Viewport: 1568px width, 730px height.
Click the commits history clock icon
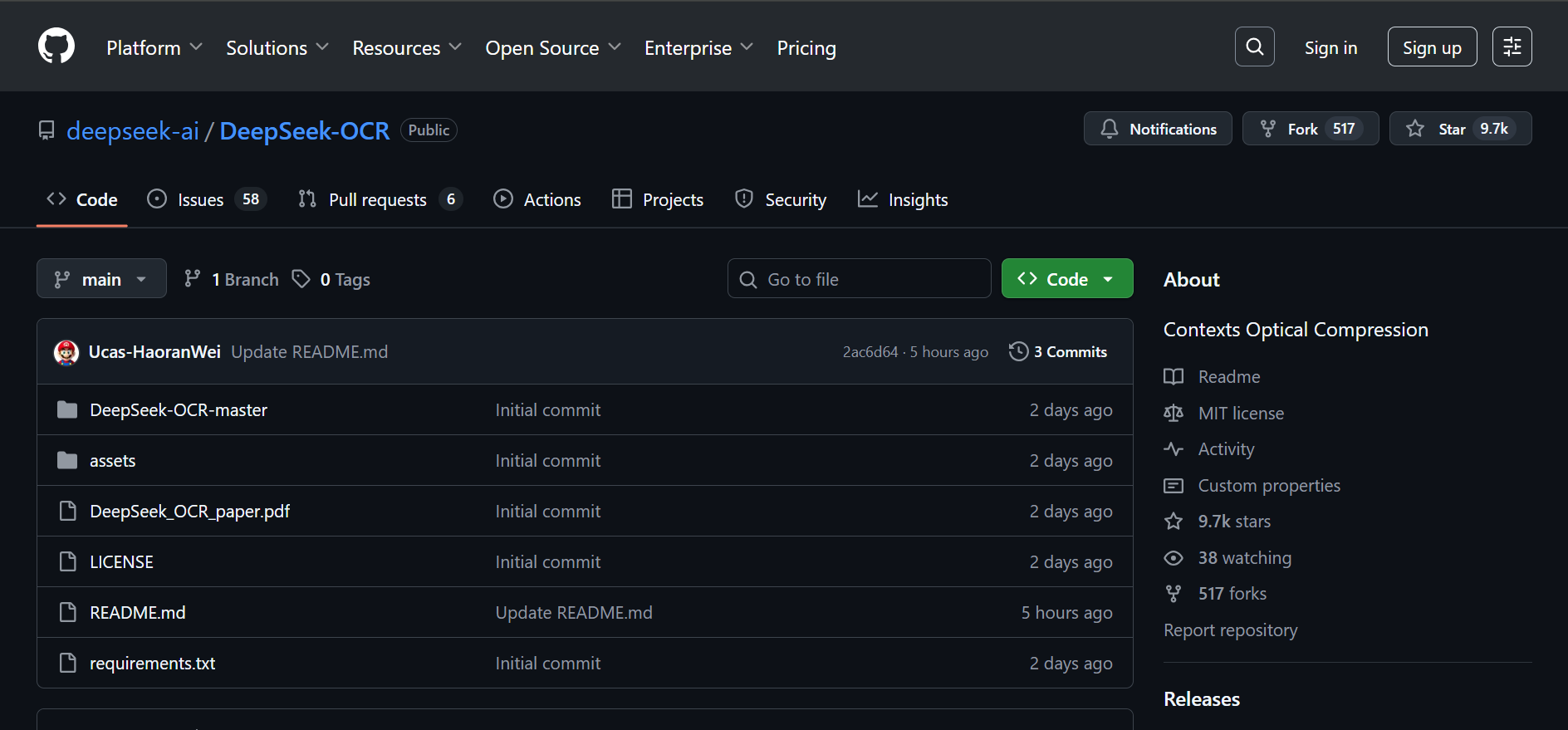1018,351
